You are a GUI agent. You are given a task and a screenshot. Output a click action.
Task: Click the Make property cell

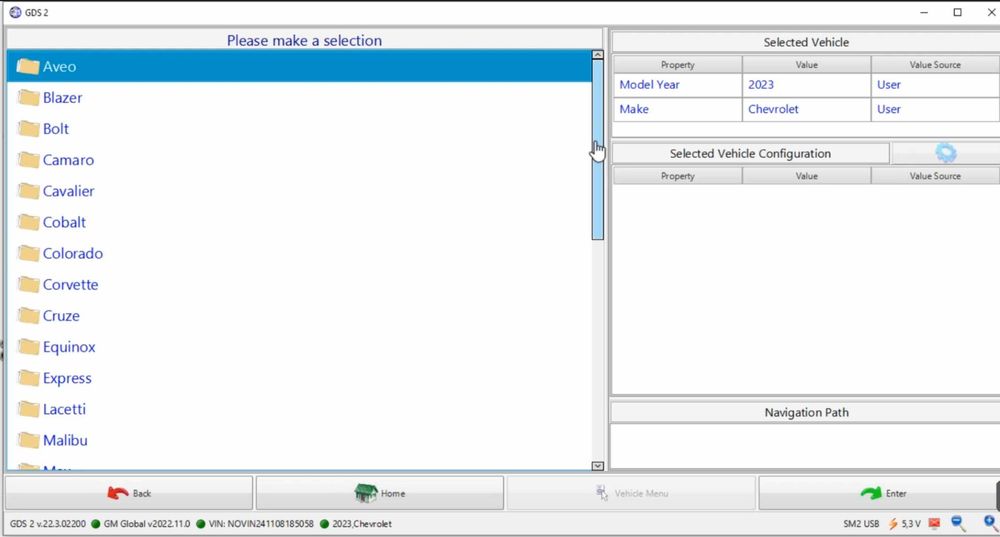tap(677, 109)
